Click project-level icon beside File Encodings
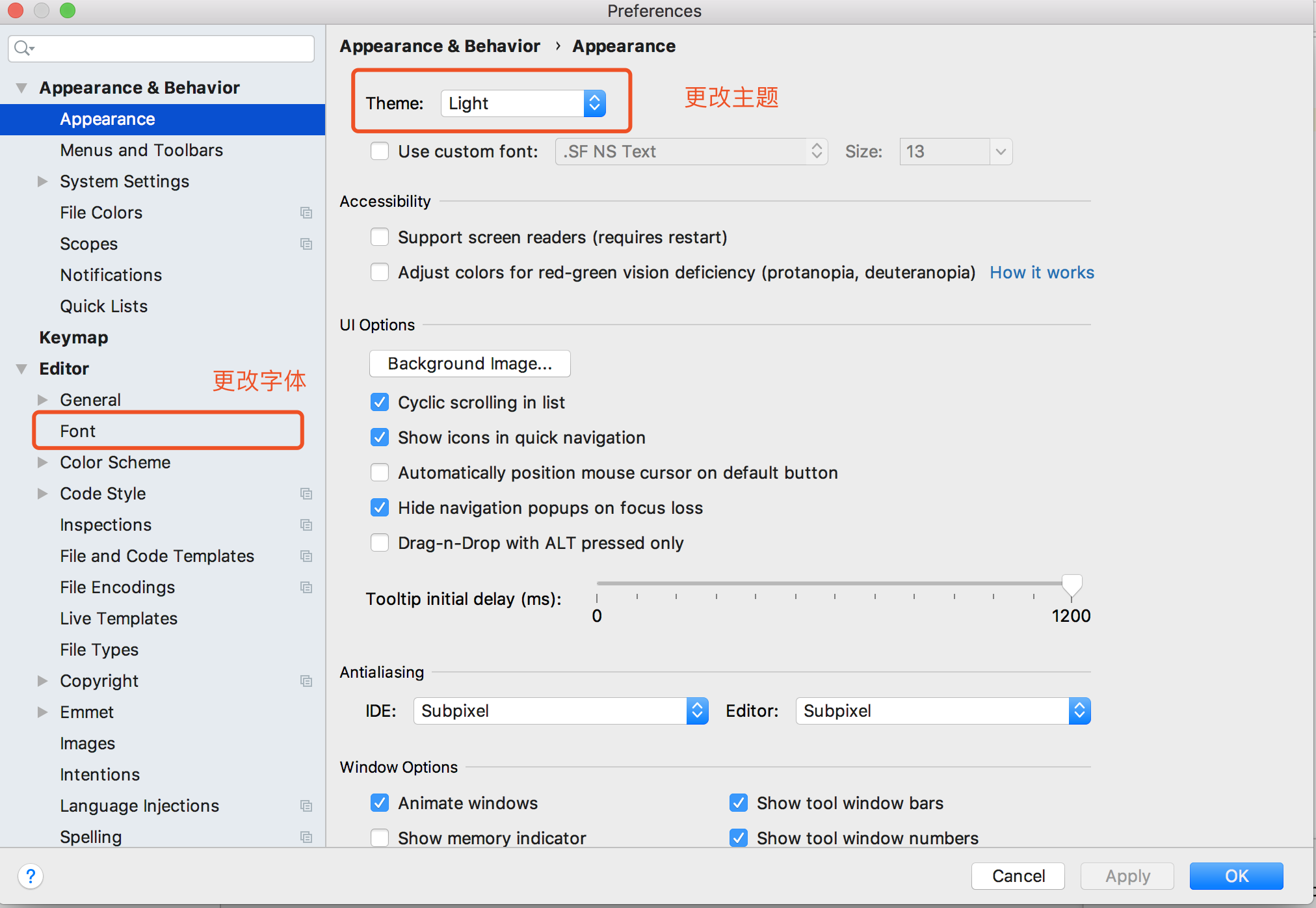The width and height of the screenshot is (1316, 908). pos(306,587)
